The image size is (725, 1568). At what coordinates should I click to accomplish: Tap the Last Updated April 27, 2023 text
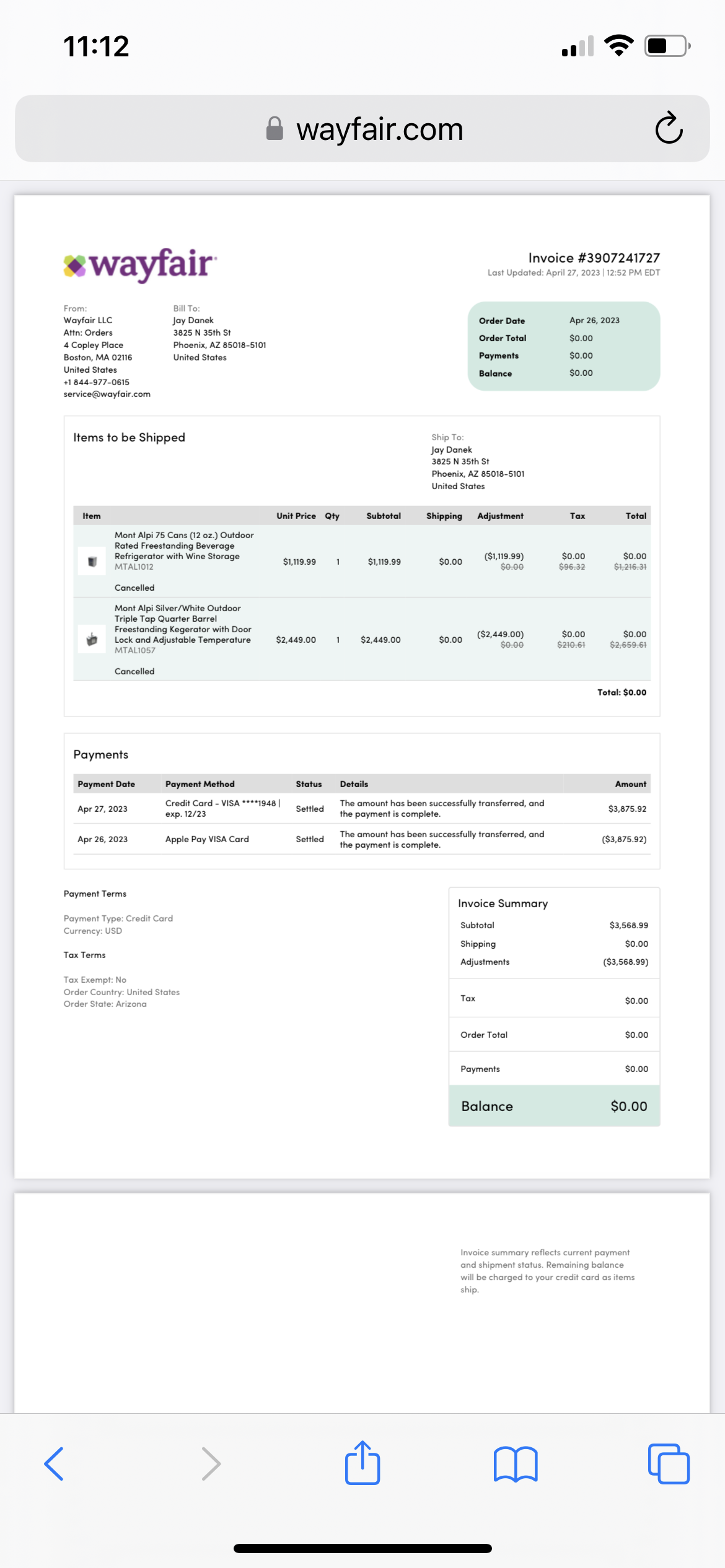click(573, 272)
